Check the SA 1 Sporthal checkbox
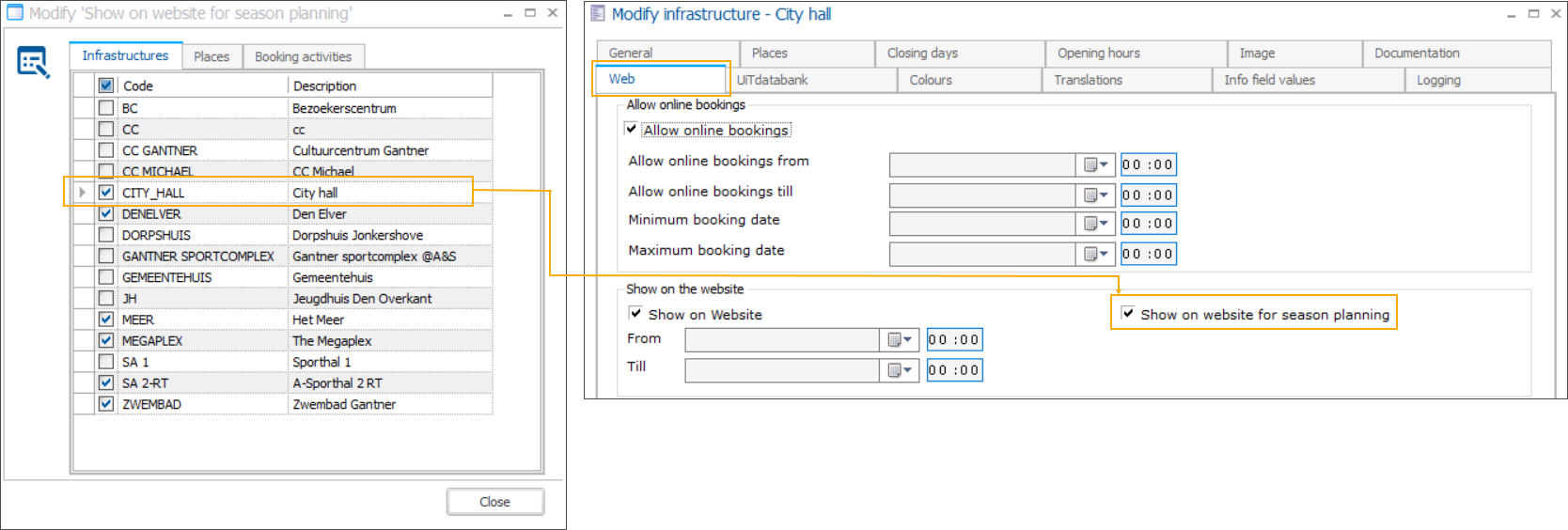 [106, 362]
